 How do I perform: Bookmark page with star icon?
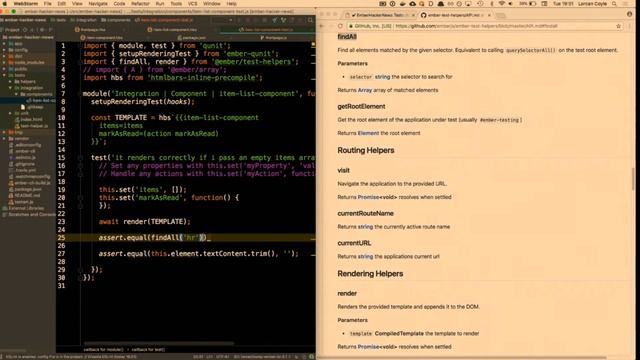coord(618,26)
